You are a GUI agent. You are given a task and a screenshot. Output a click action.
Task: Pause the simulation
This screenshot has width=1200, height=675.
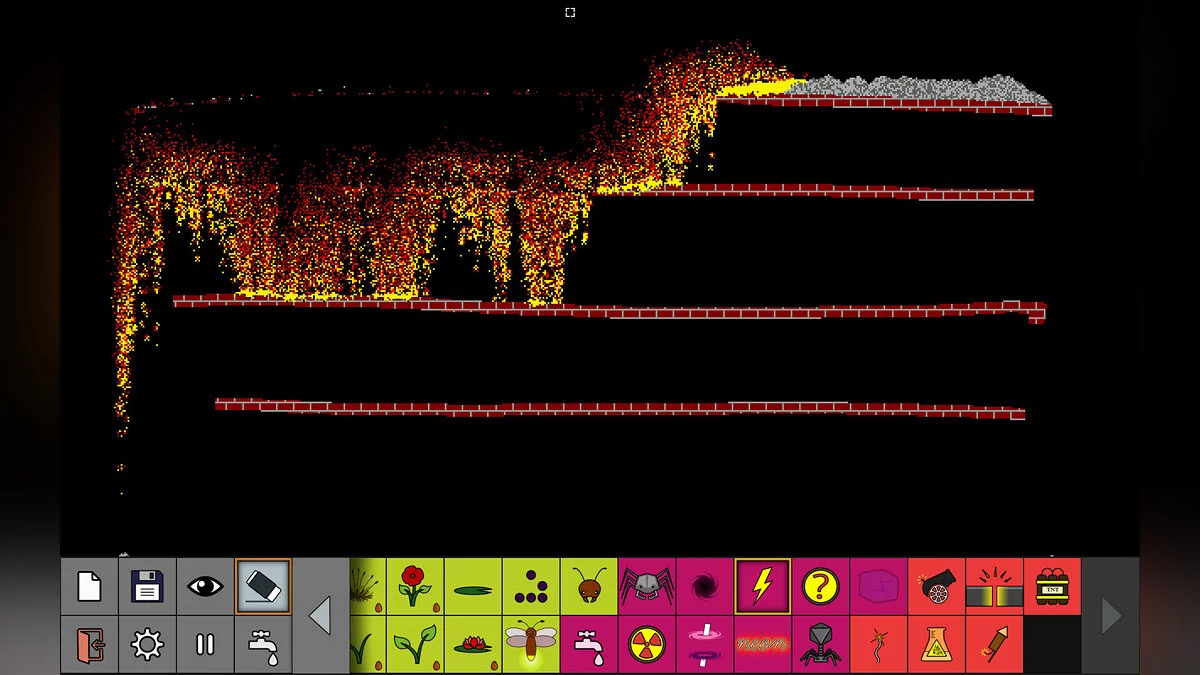tap(204, 646)
